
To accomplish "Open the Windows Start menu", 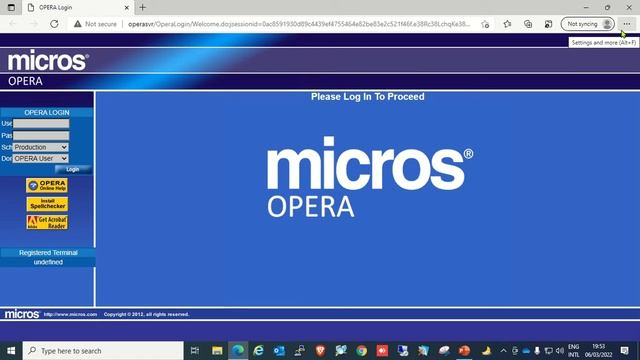I will 11,351.
